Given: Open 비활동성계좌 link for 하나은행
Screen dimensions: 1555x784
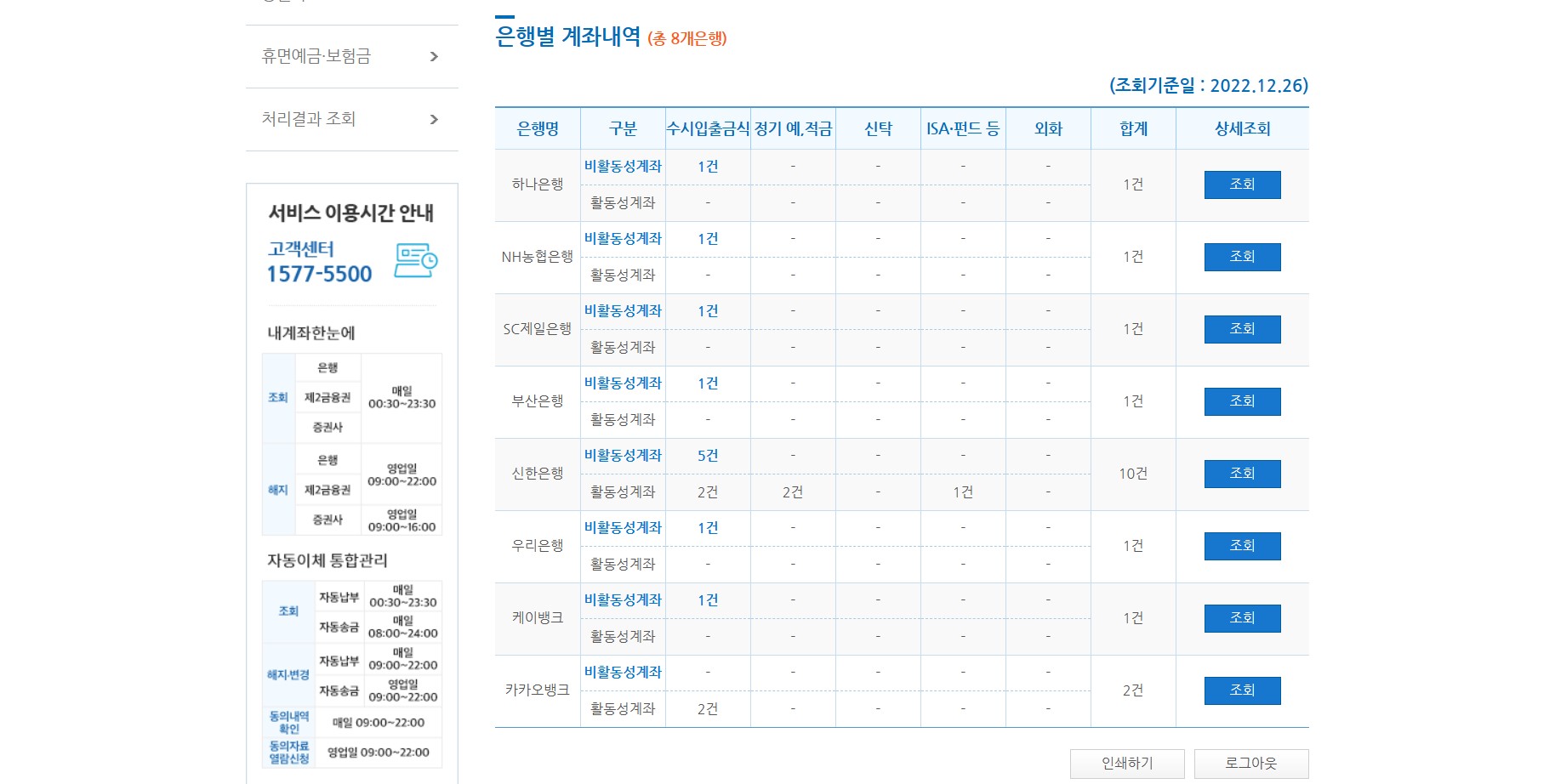Looking at the screenshot, I should tap(623, 167).
